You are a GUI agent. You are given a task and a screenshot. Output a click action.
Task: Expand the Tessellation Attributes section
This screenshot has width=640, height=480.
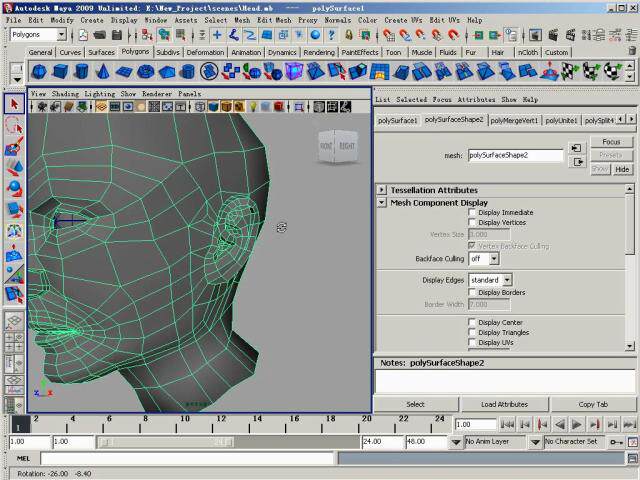[382, 190]
